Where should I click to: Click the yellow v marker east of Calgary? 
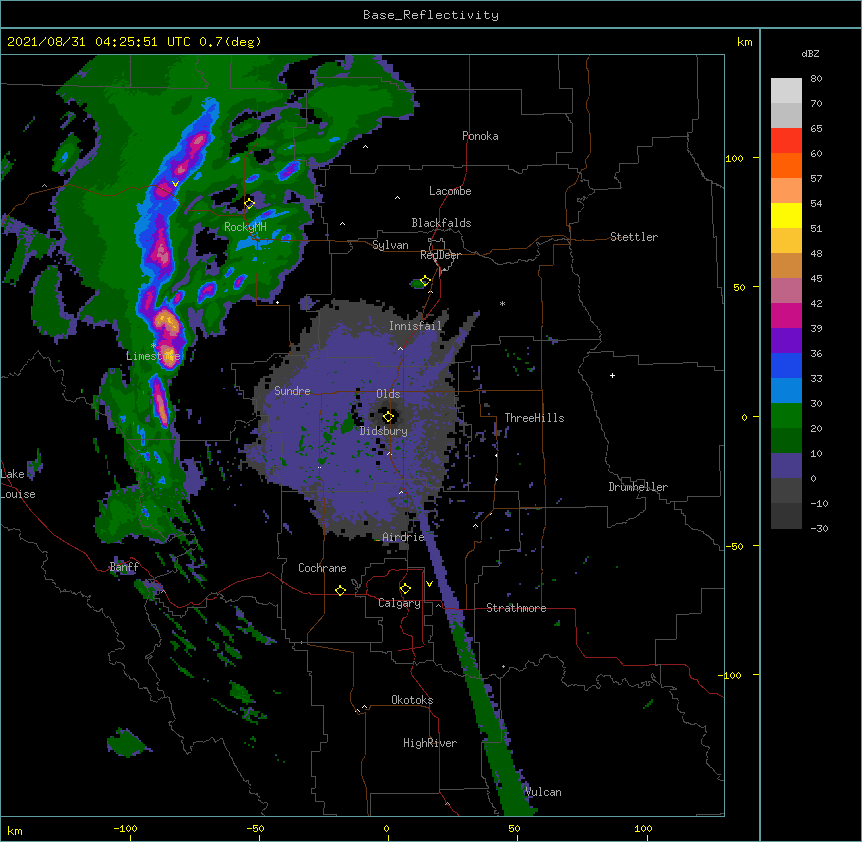tap(429, 584)
